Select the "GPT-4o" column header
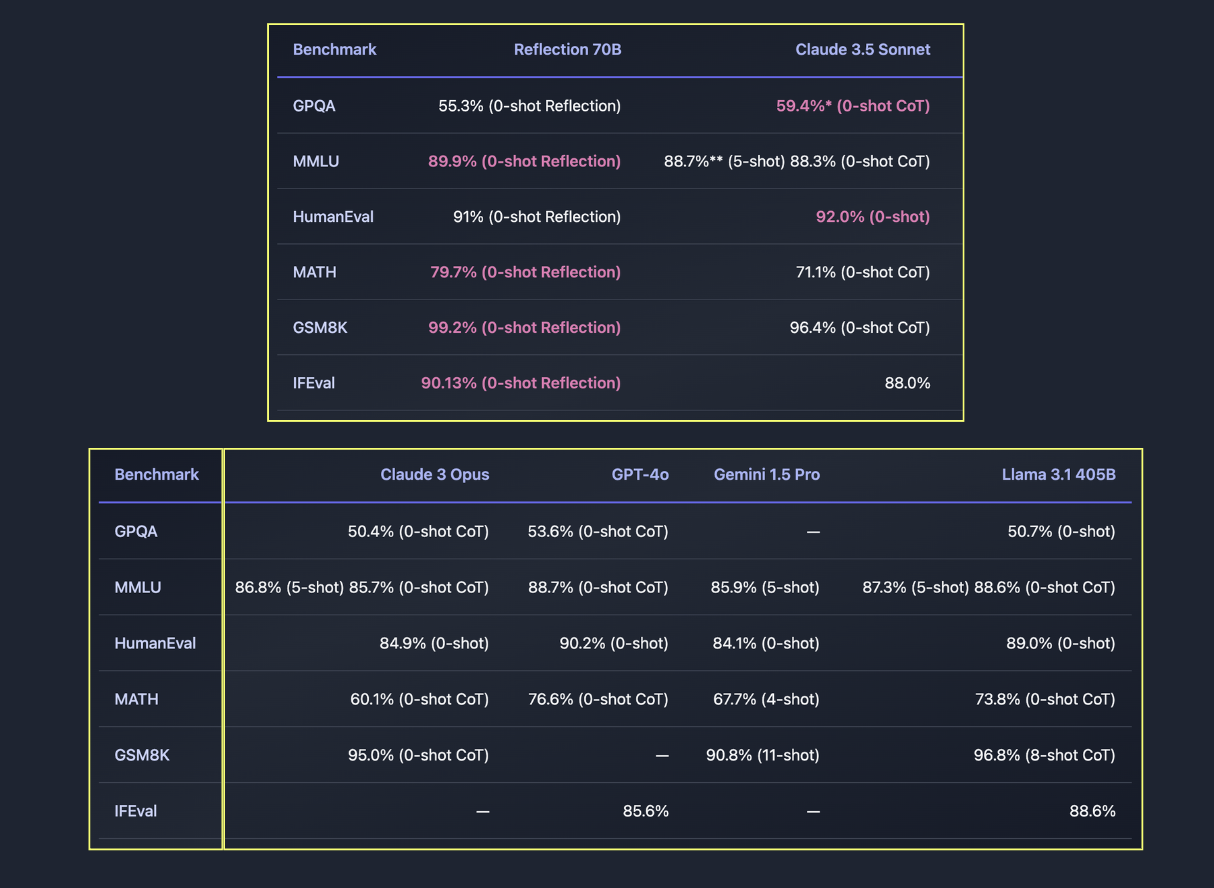 click(640, 474)
